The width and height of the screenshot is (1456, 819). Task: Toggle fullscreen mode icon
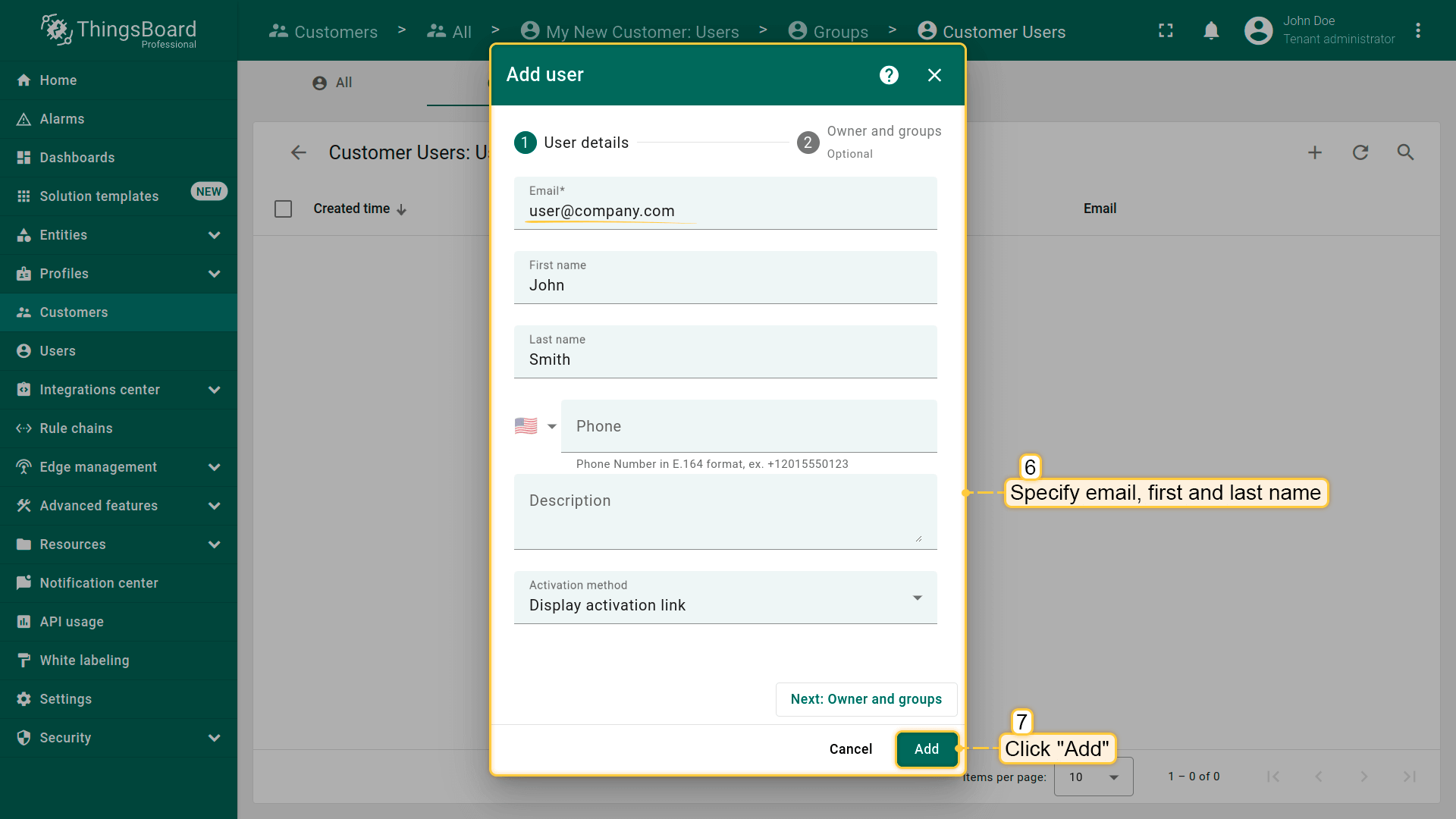coord(1166,31)
